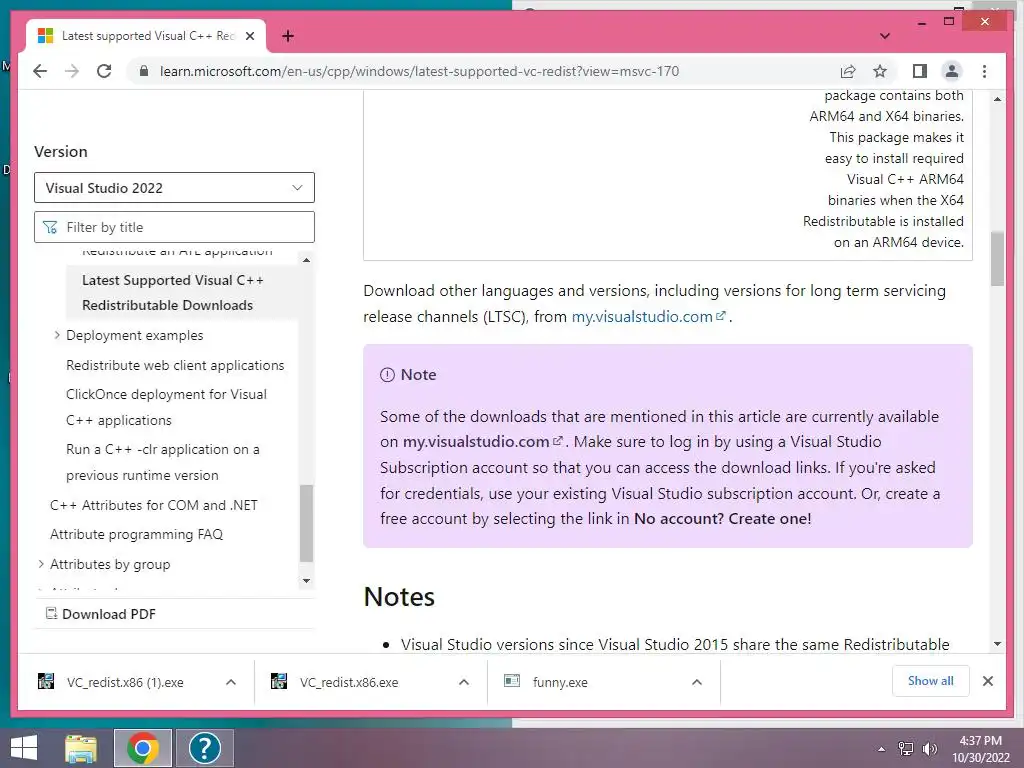The width and height of the screenshot is (1024, 768).
Task: Open Run a C++ -clr application item
Action: click(163, 462)
